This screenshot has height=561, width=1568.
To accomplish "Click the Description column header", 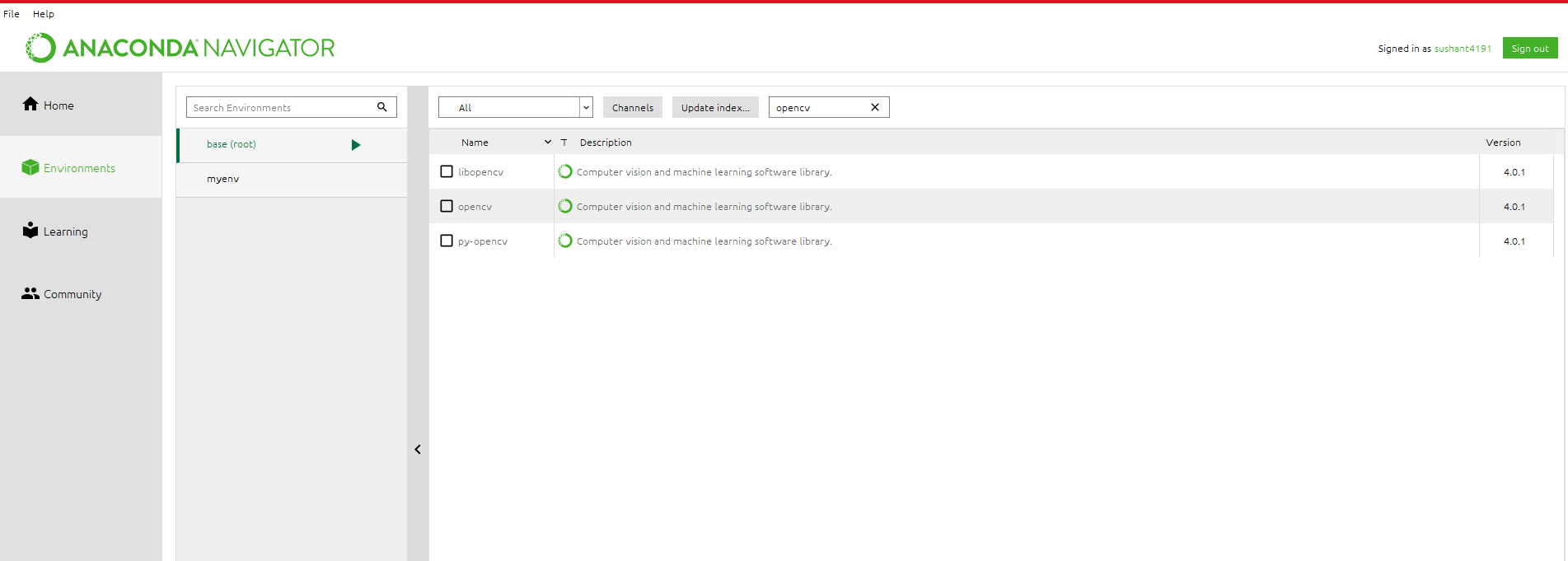I will point(606,143).
